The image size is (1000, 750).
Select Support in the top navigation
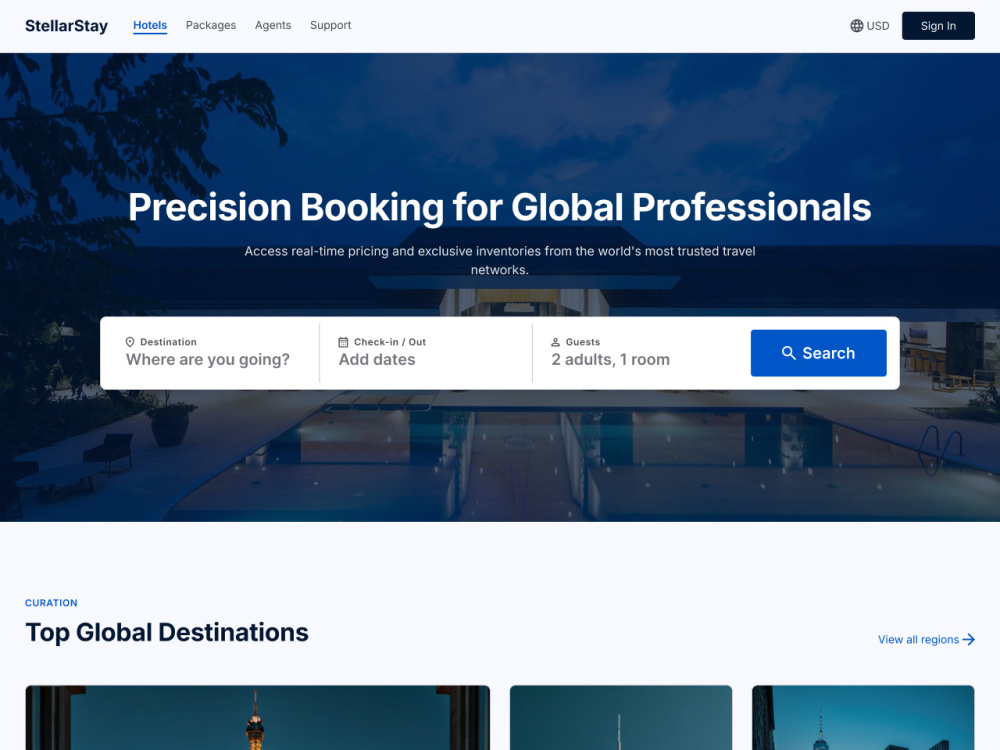click(x=330, y=26)
